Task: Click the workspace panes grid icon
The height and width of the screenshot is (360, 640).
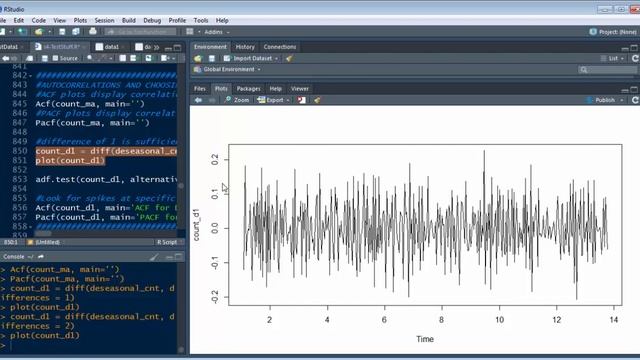Action: click(x=190, y=32)
